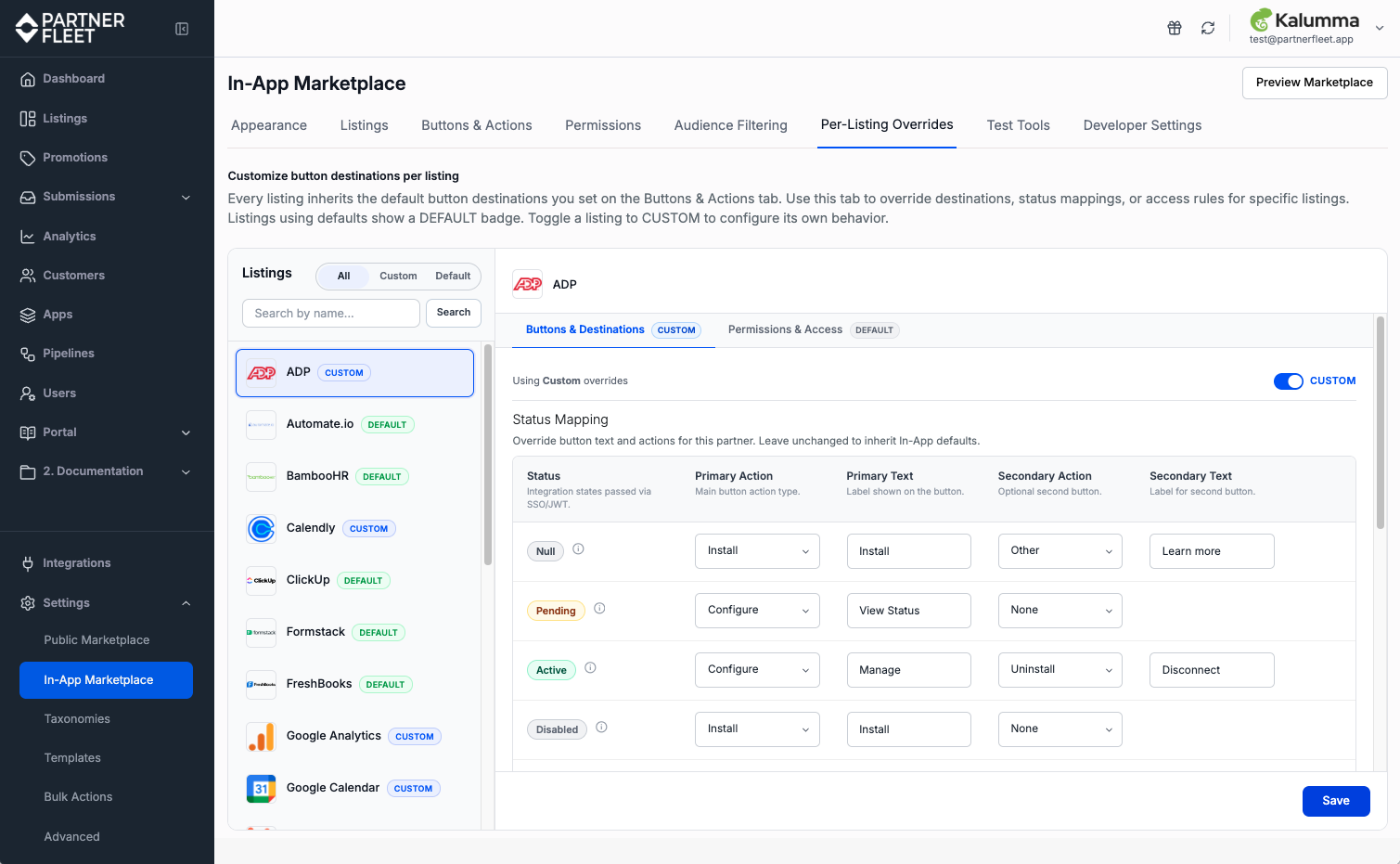
Task: Select the BambooHR listing
Action: [x=354, y=477]
